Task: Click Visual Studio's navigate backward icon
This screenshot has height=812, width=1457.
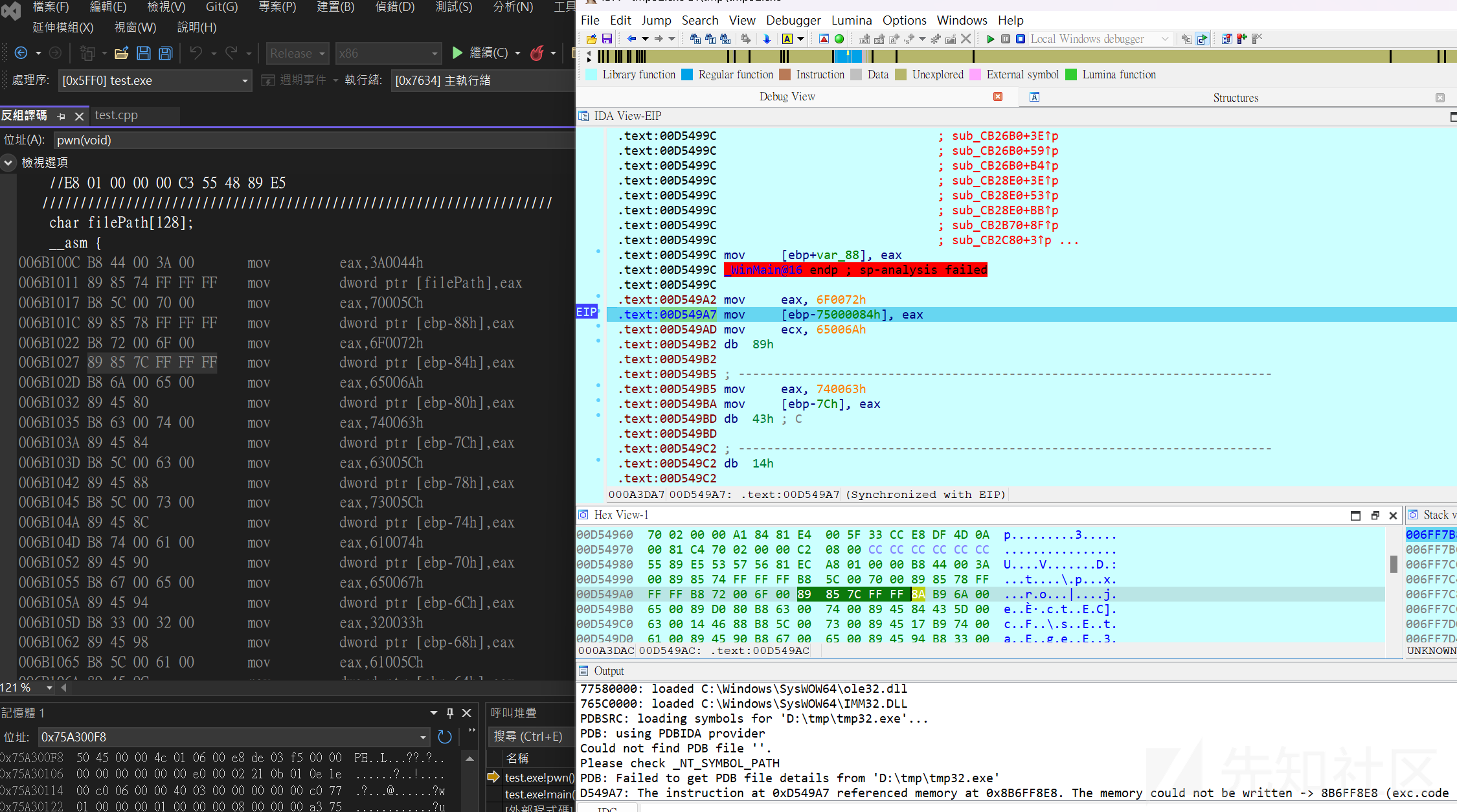Action: [21, 53]
